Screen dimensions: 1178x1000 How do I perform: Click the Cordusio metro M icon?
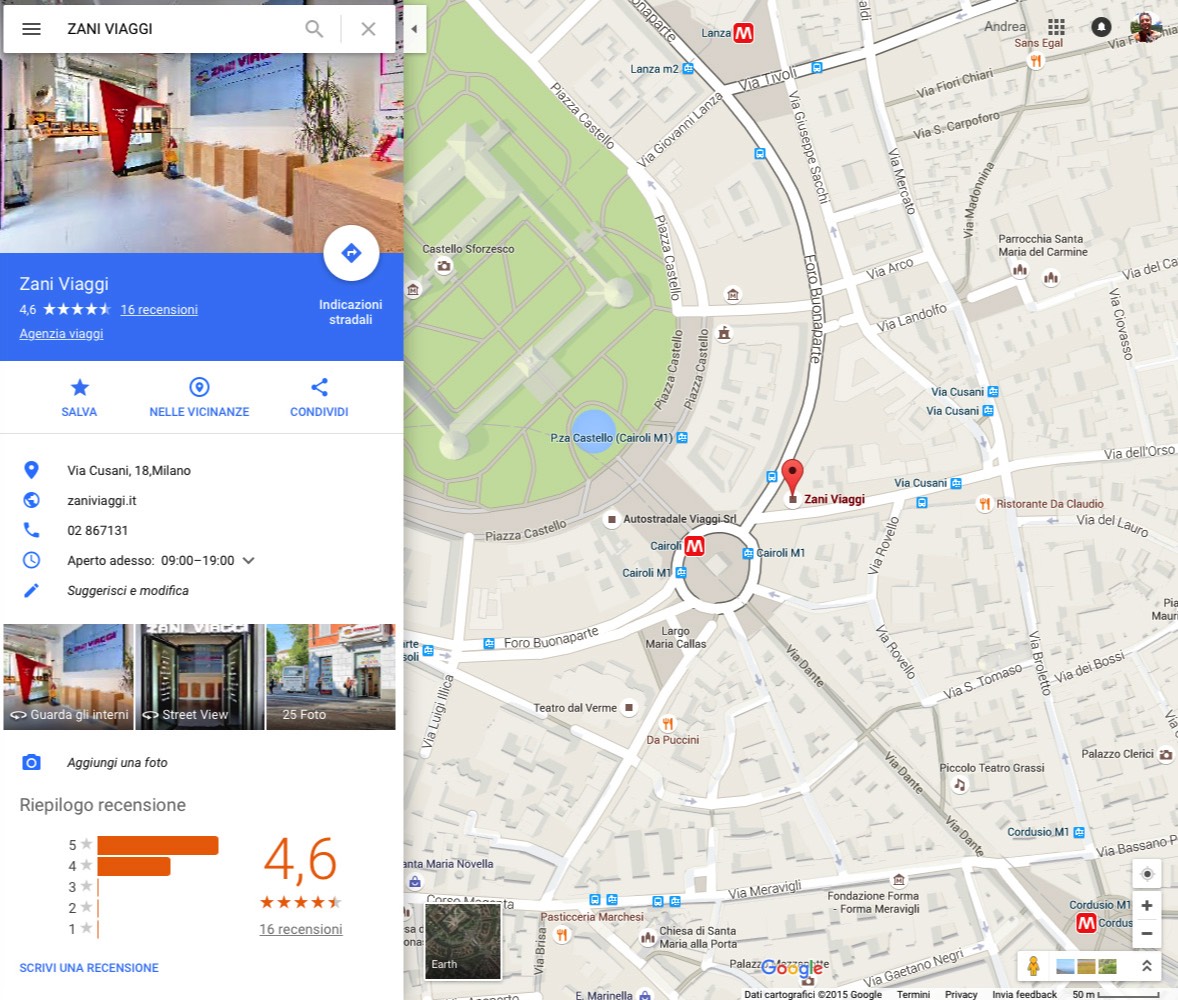[1086, 923]
